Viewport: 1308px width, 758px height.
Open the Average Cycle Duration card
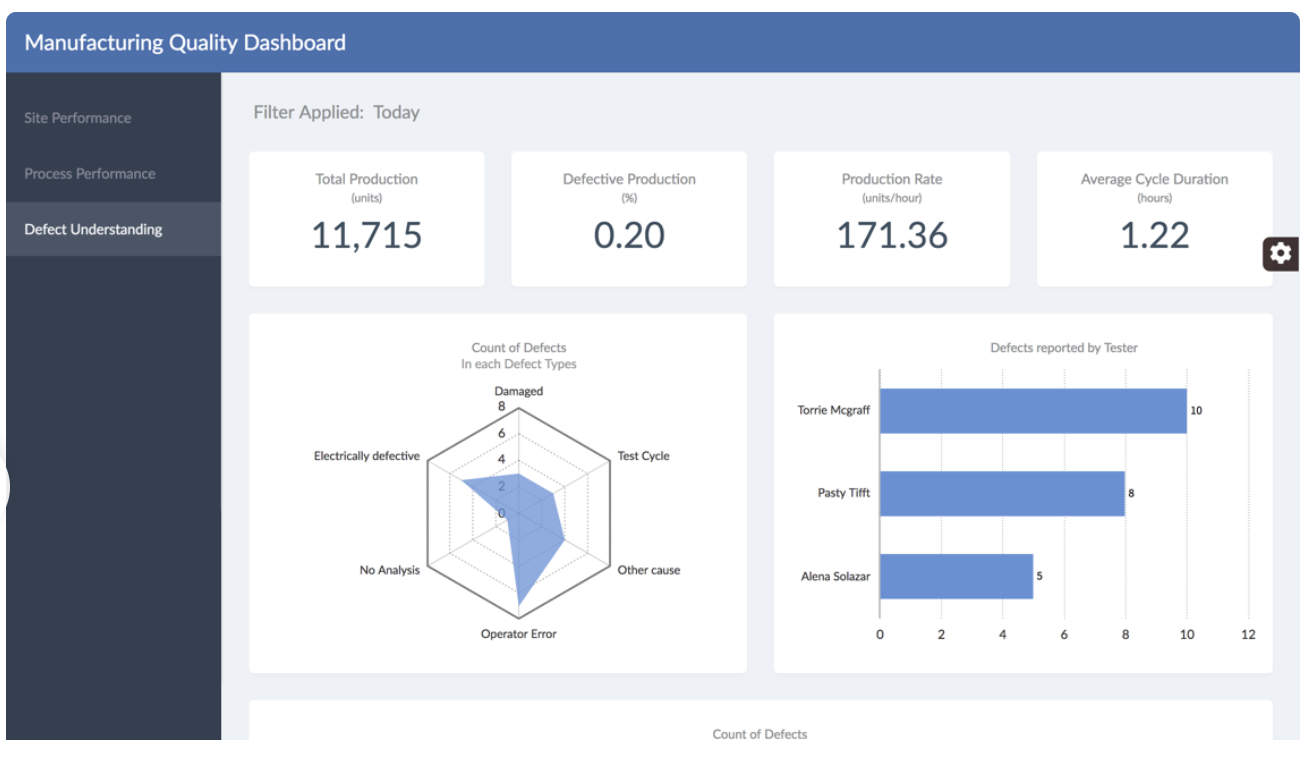click(x=1154, y=219)
